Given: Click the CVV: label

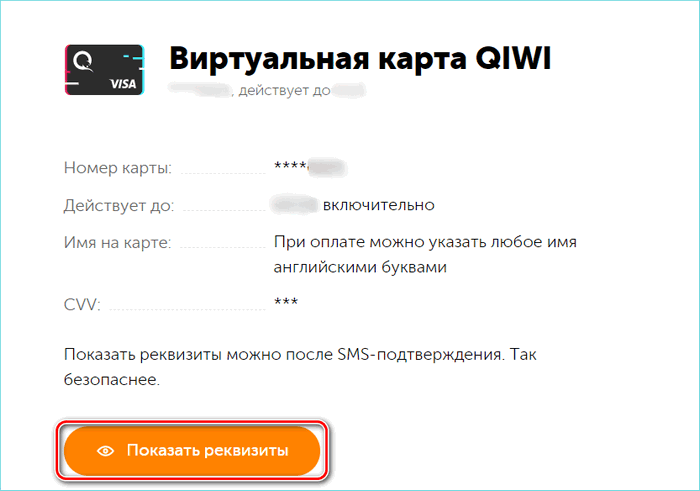Looking at the screenshot, I should coord(82,304).
